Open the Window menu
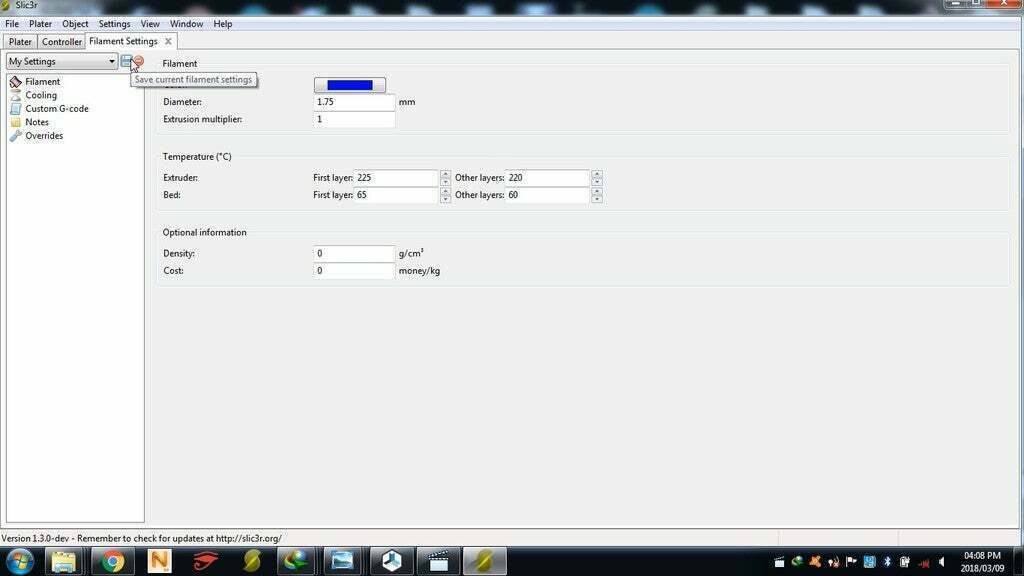Screen dimensions: 1024x576 point(186,24)
